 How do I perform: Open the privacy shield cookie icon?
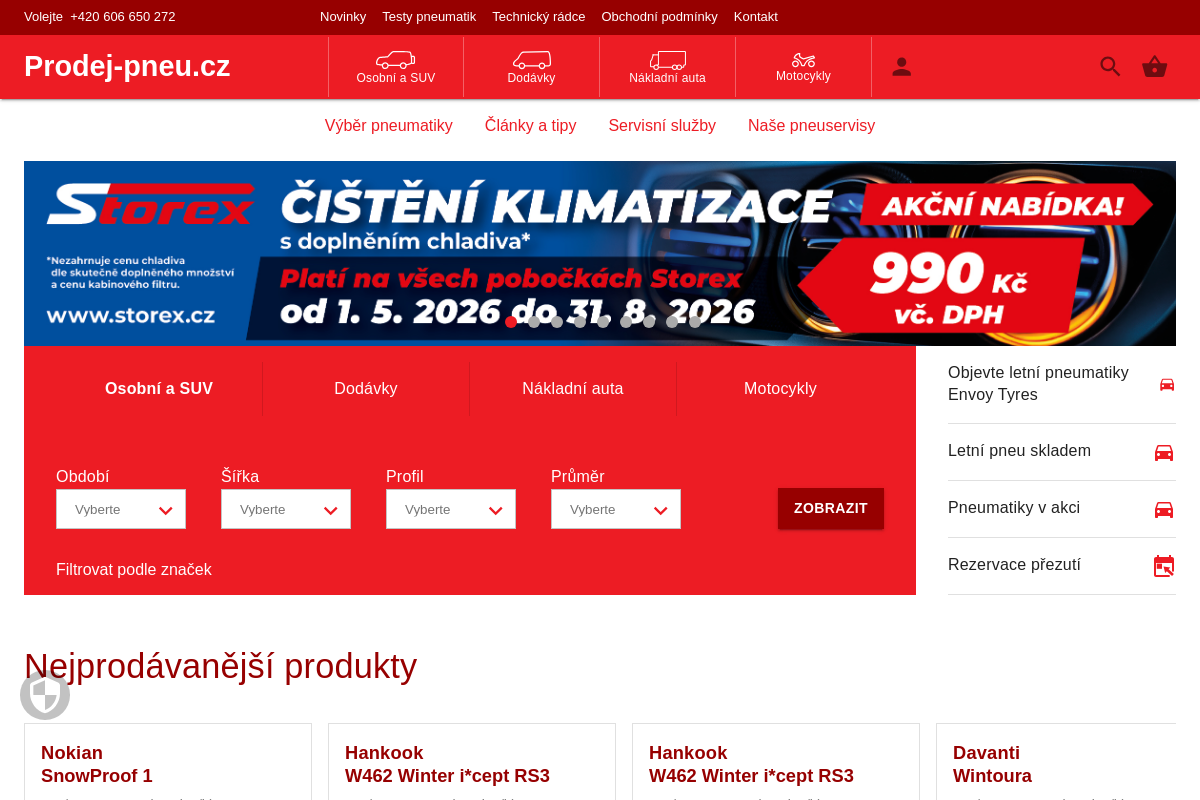tap(45, 695)
